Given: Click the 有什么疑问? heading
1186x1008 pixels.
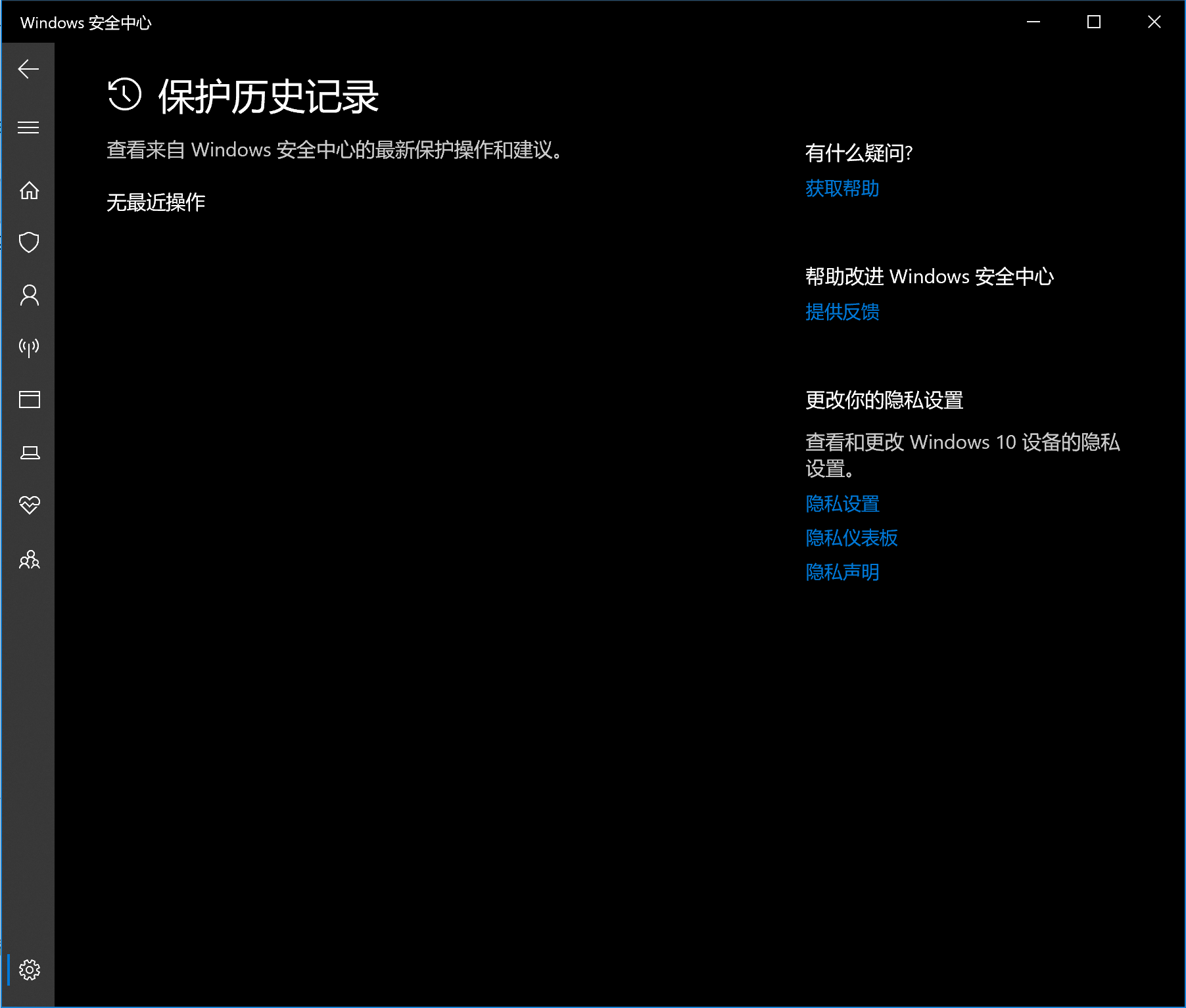Looking at the screenshot, I should tap(859, 153).
